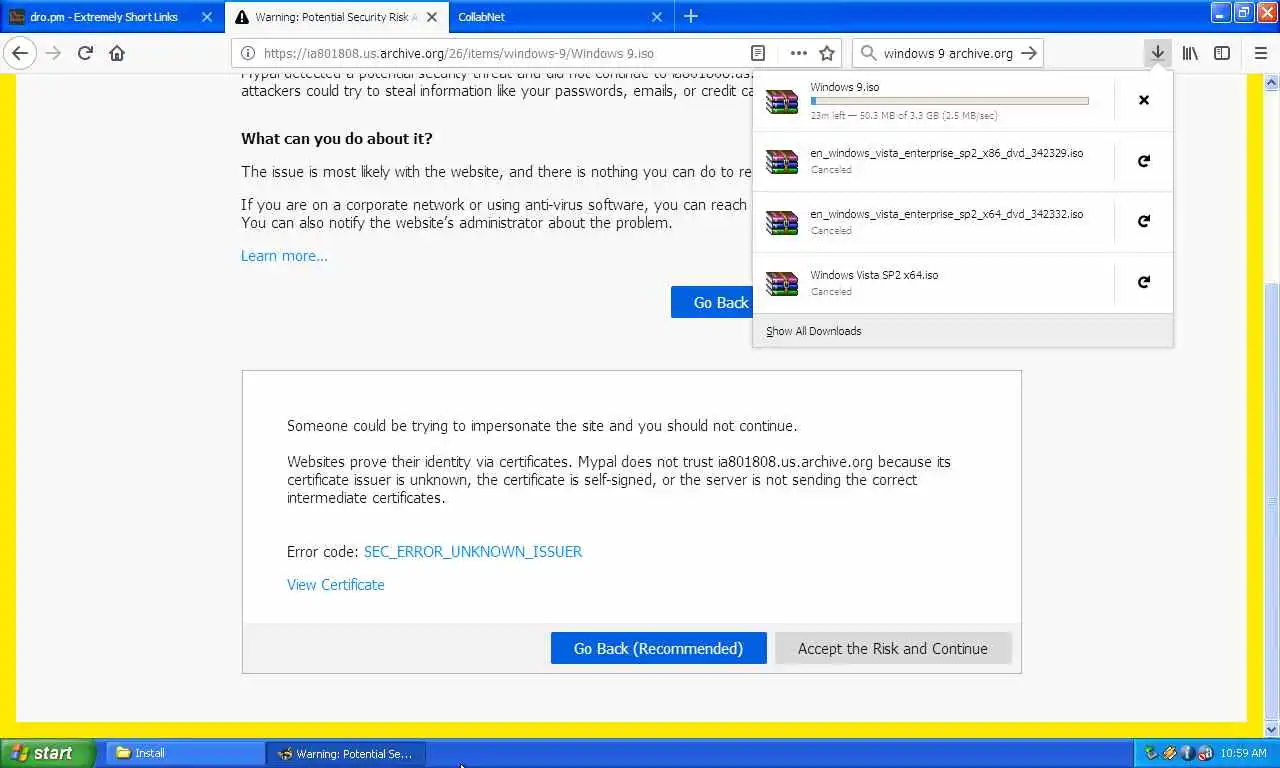Click the Search magnifier icon
This screenshot has width=1280, height=768.
click(867, 53)
